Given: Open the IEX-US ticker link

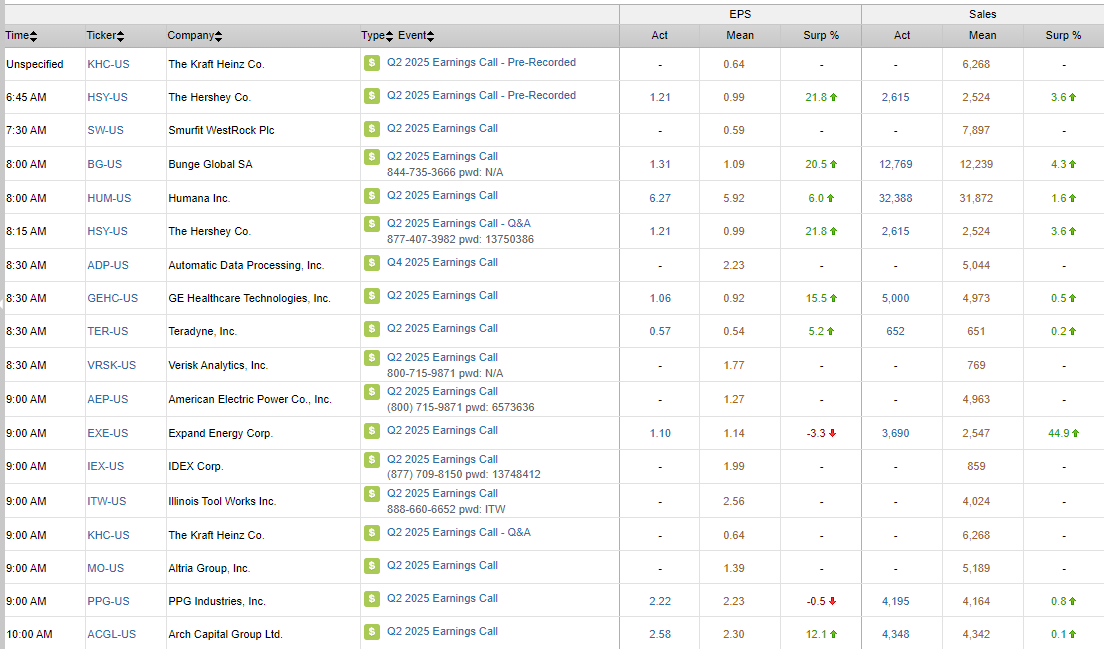Looking at the screenshot, I should pyautogui.click(x=106, y=466).
